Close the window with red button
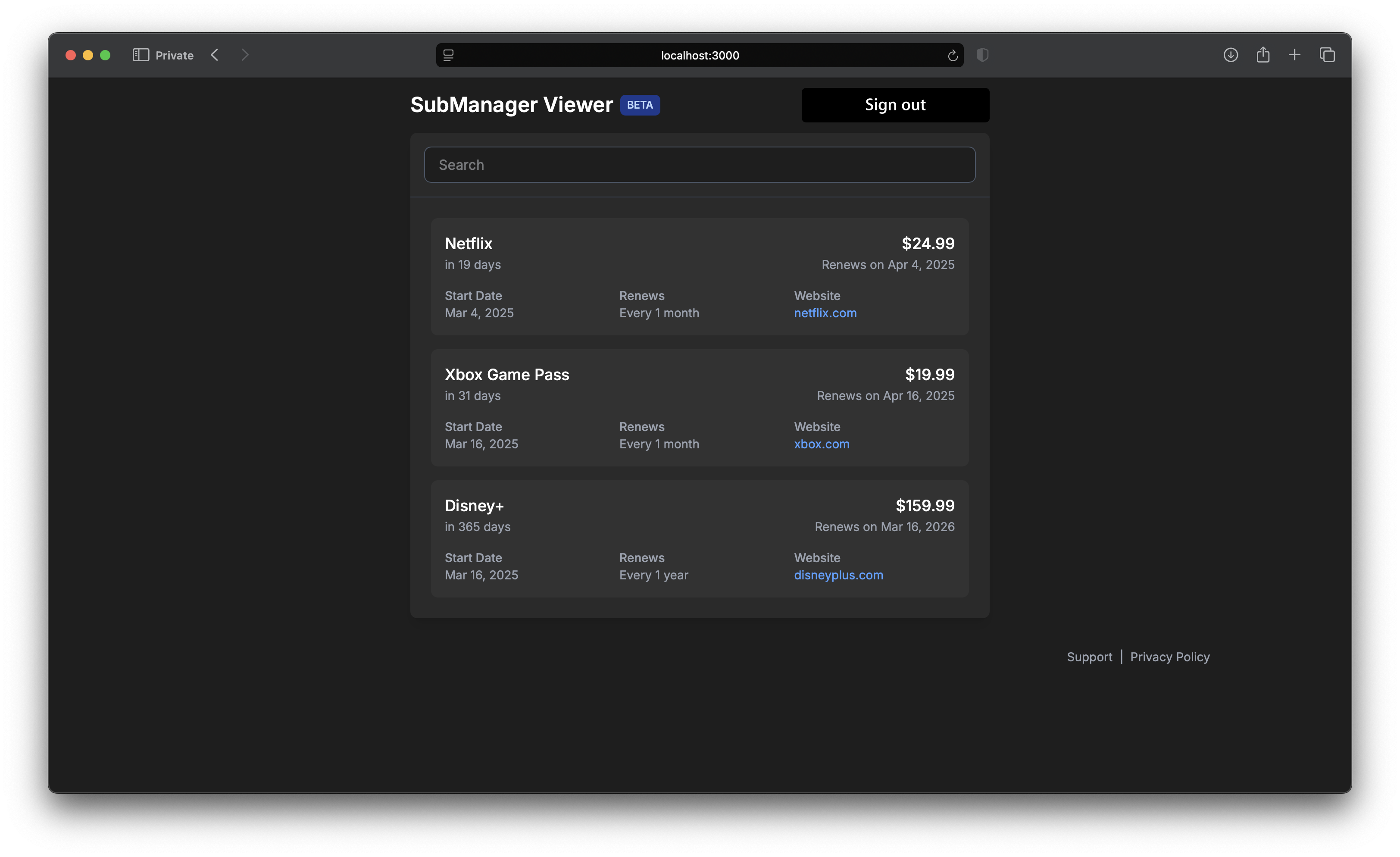1400x857 pixels. pyautogui.click(x=70, y=55)
